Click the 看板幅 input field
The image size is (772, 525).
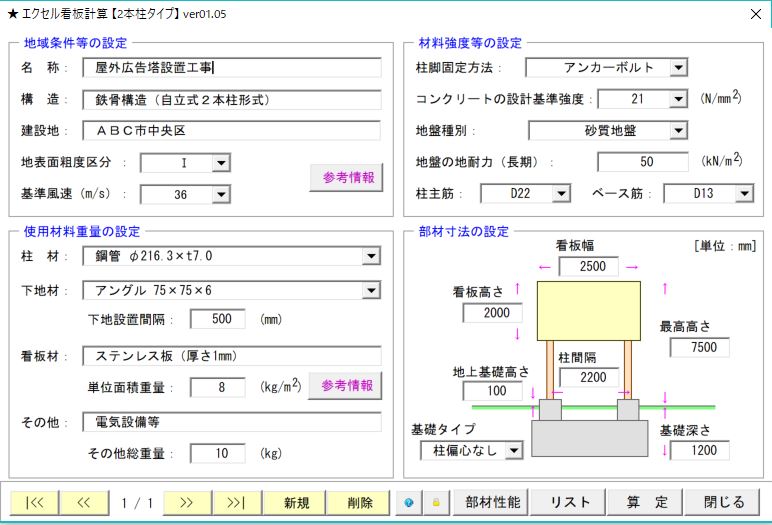click(588, 267)
